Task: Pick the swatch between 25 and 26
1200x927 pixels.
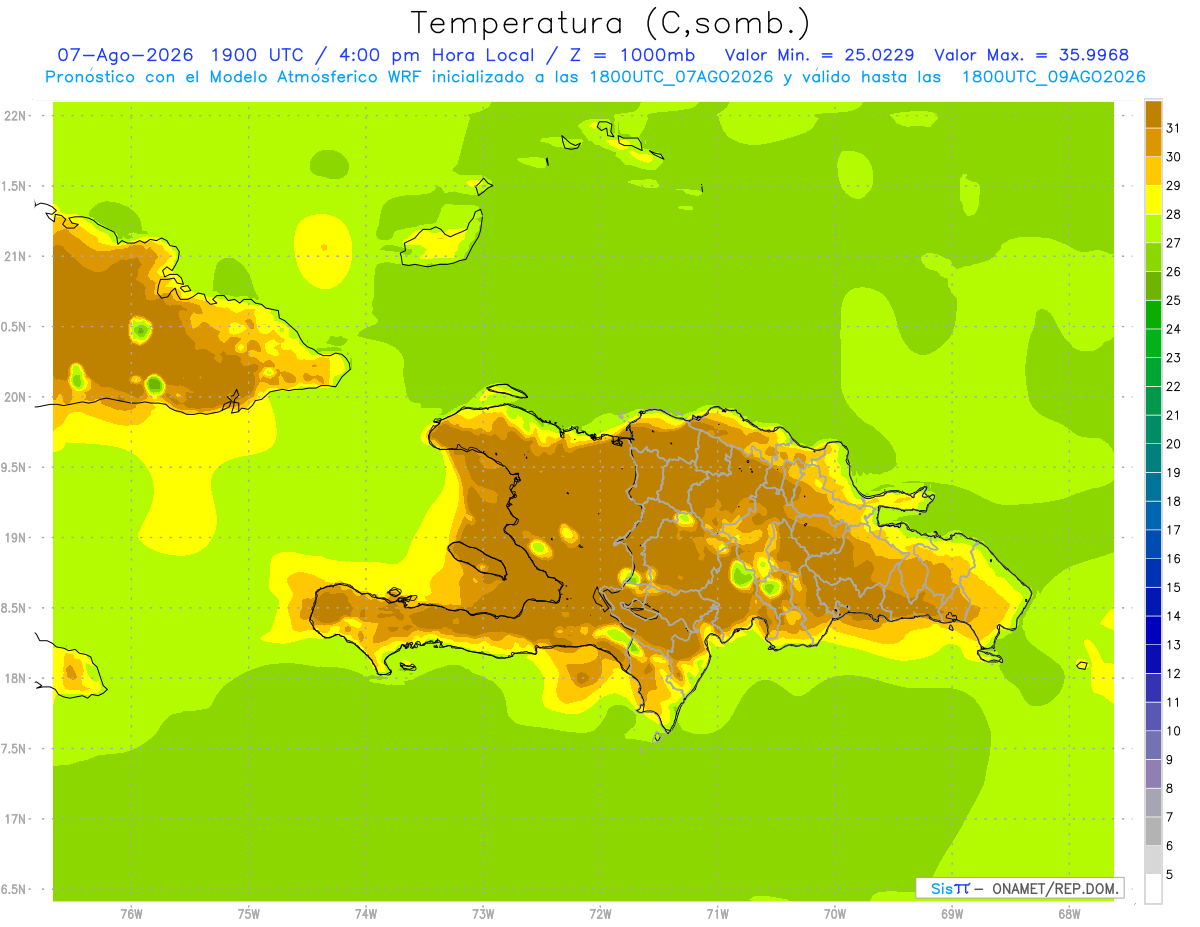Action: tap(1153, 286)
